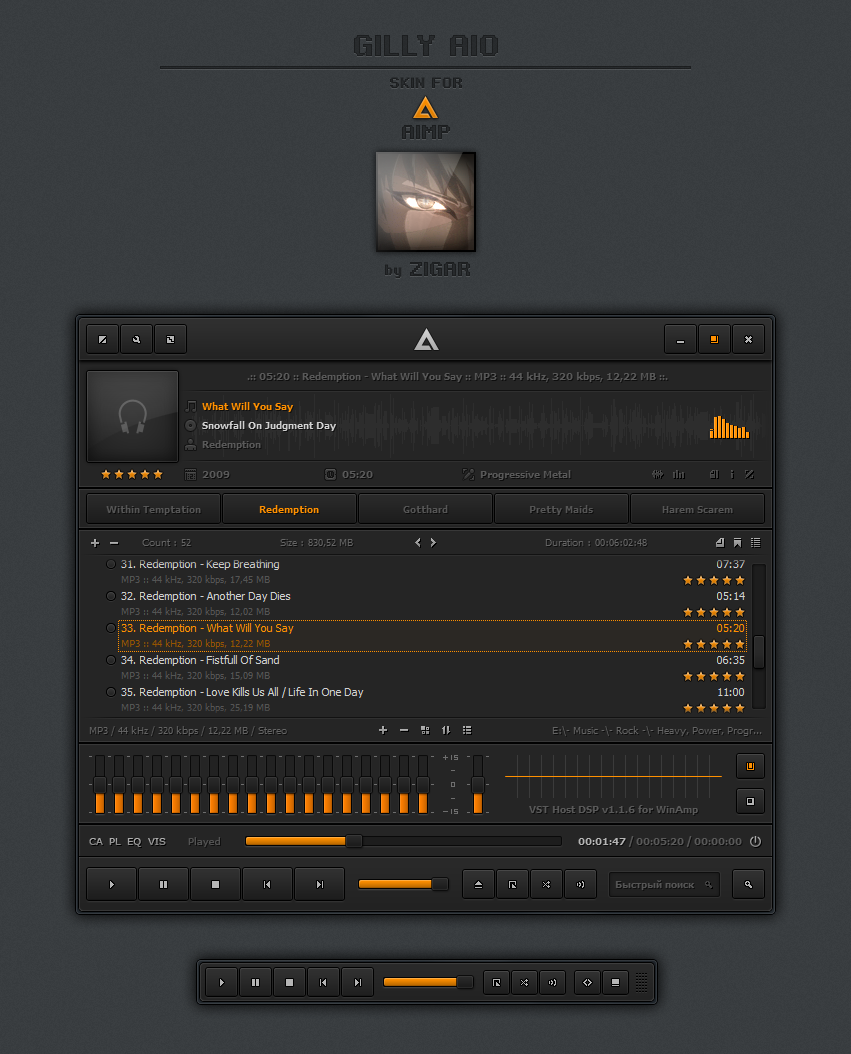Screen dimensions: 851x1054
Task: Click the album art headphones thumbnail
Action: 132,416
